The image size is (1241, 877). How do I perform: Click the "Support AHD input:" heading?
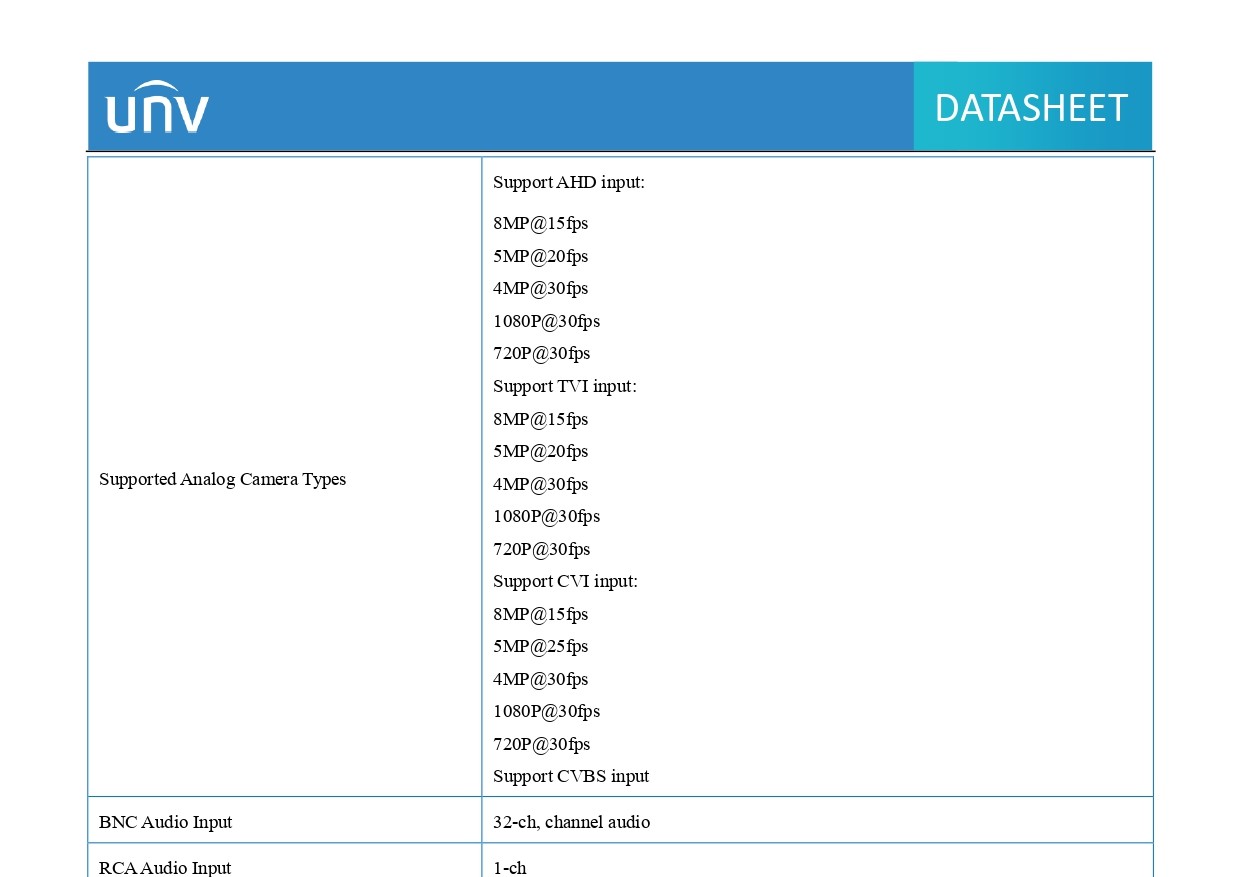point(569,182)
